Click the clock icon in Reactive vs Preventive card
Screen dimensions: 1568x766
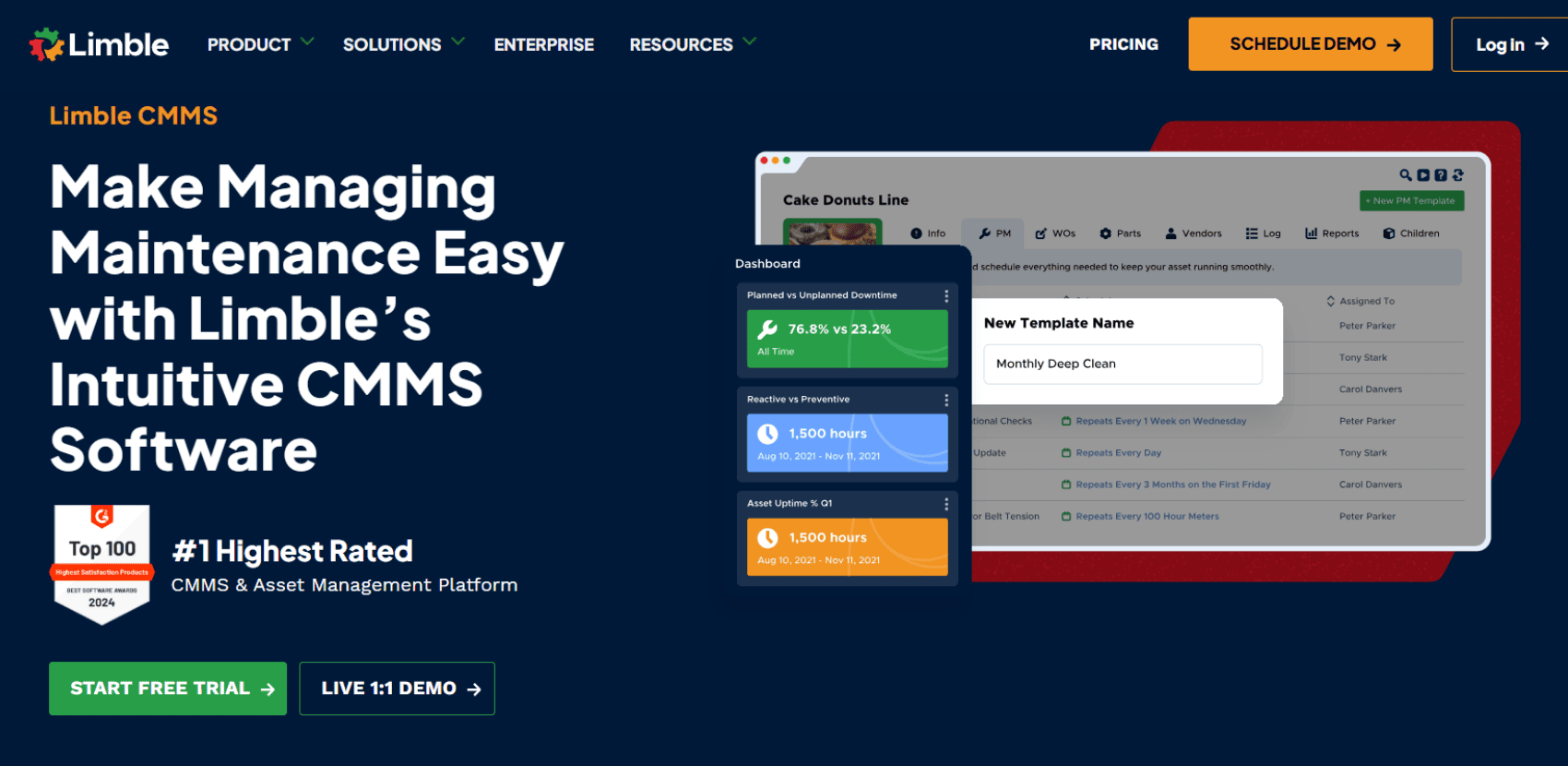tap(767, 434)
